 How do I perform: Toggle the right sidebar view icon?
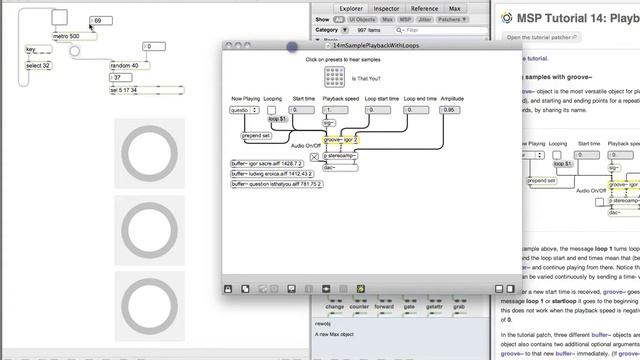(x=510, y=289)
